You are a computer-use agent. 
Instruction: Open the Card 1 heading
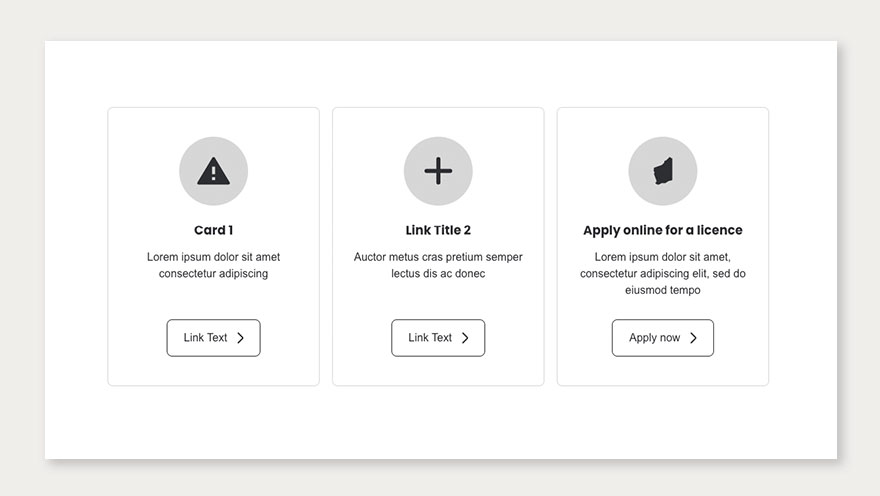(x=213, y=230)
